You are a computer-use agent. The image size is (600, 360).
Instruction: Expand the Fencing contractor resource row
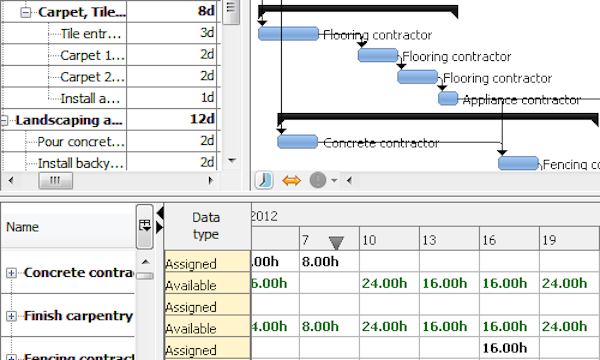point(11,357)
